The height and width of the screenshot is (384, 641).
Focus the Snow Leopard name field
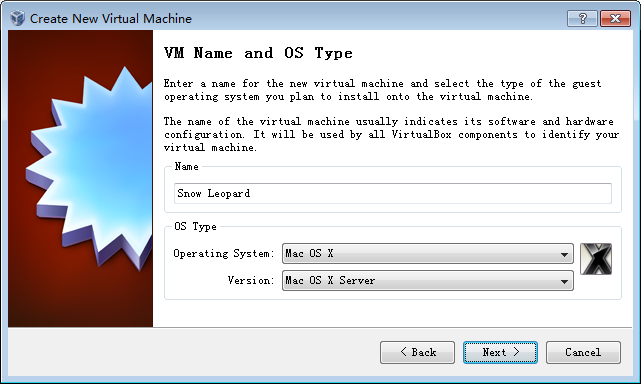click(393, 193)
